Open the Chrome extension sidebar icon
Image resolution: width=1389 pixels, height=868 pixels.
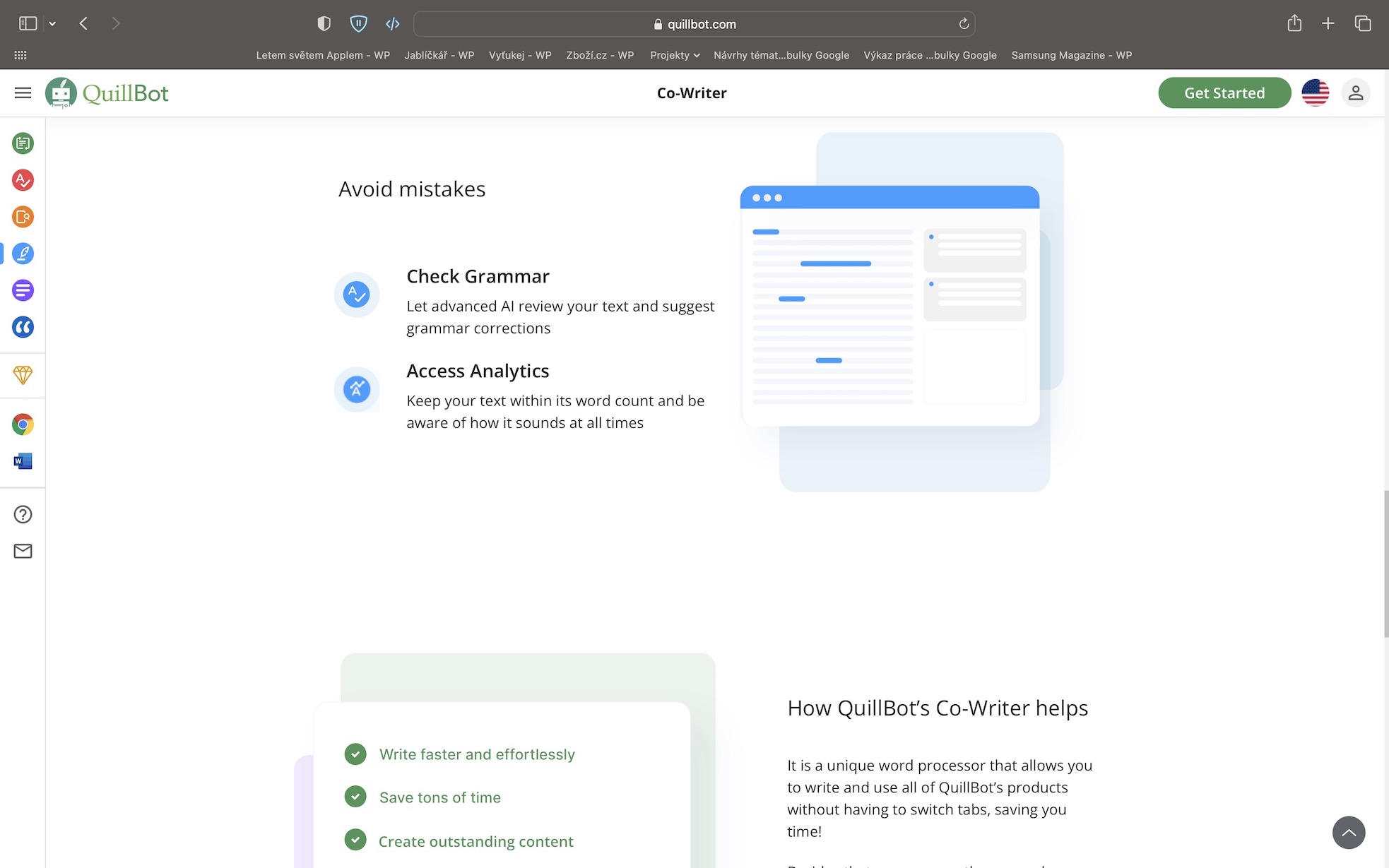pos(23,424)
